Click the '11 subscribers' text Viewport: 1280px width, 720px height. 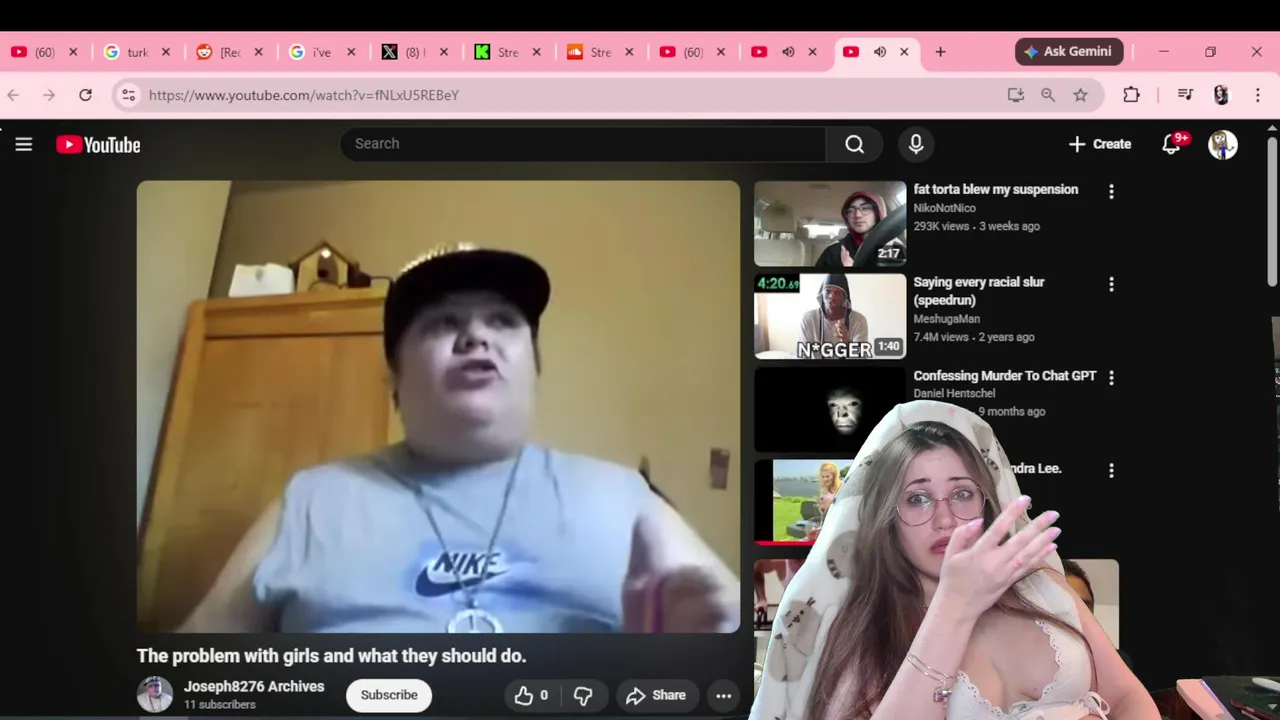click(220, 705)
